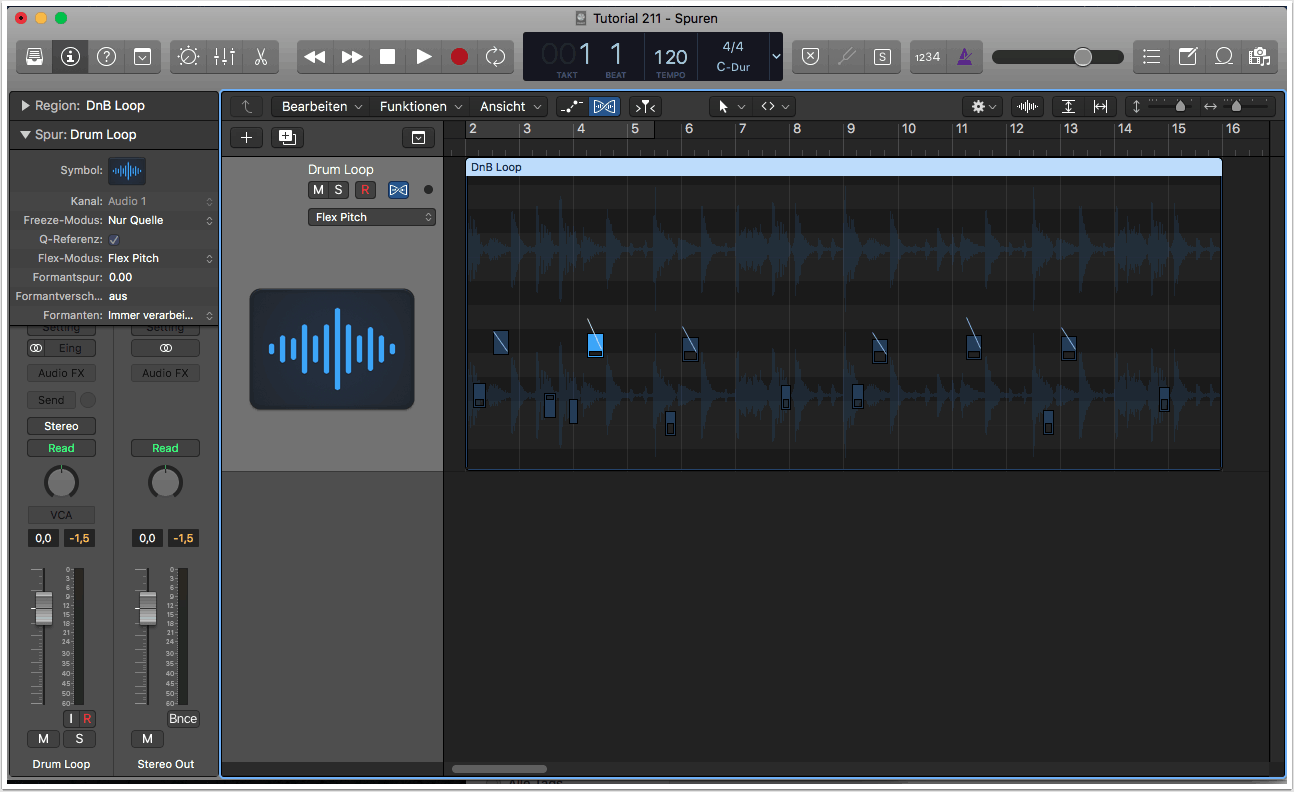Click the Bnce button on Stereo Out
Screen dimensions: 1294x792
(183, 718)
